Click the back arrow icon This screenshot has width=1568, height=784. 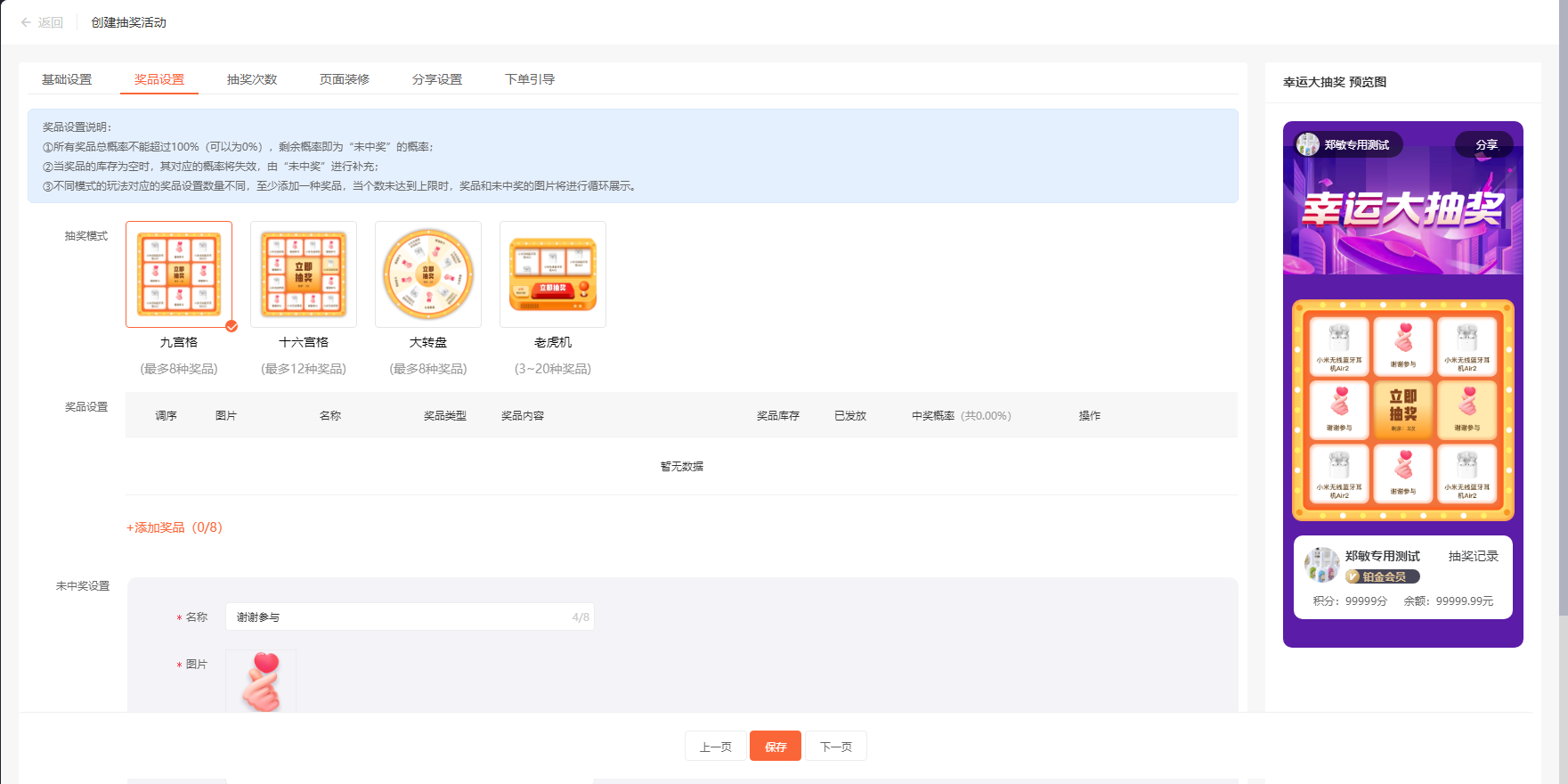coord(26,22)
